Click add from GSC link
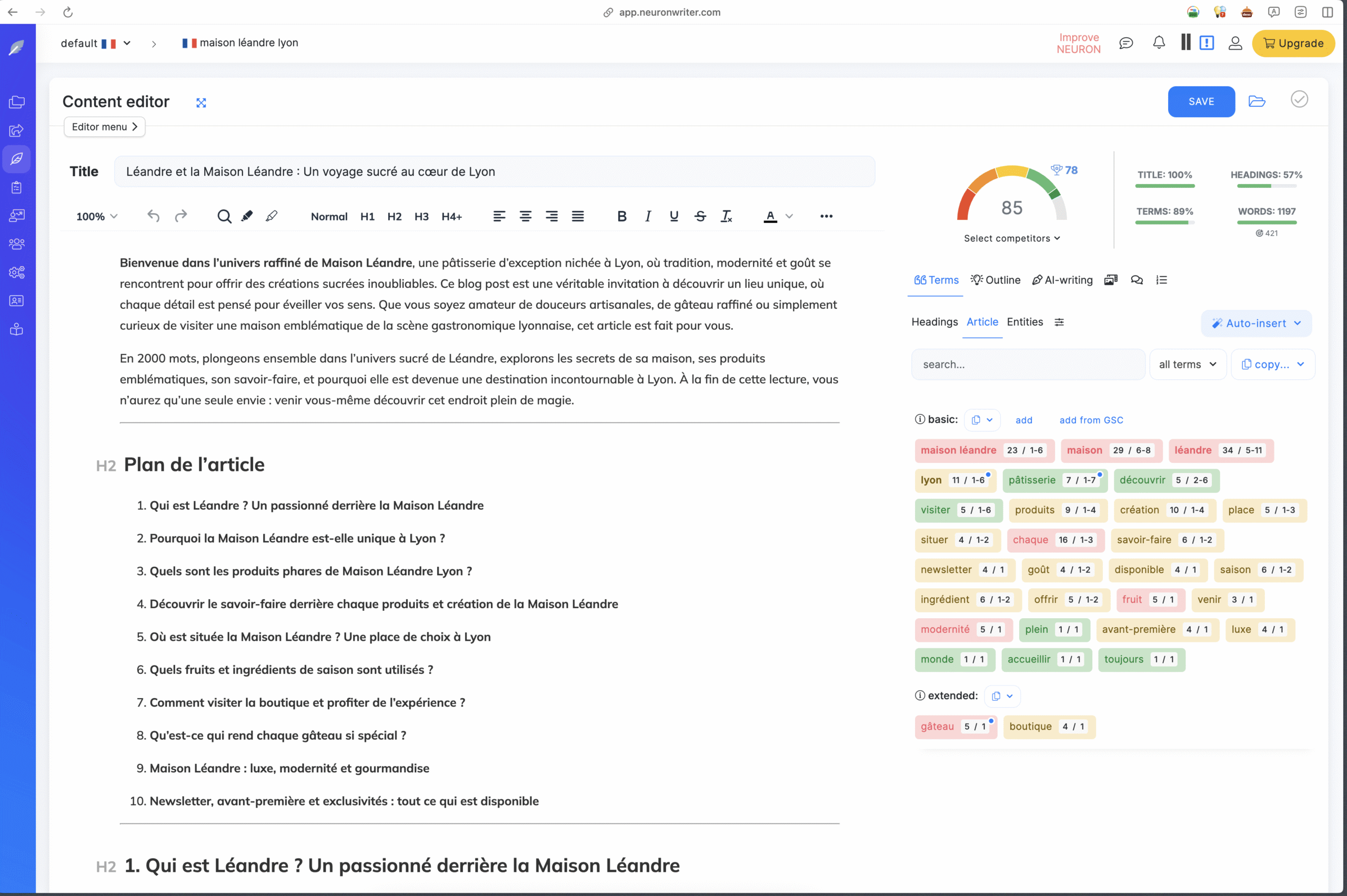The height and width of the screenshot is (896, 1347). tap(1091, 420)
